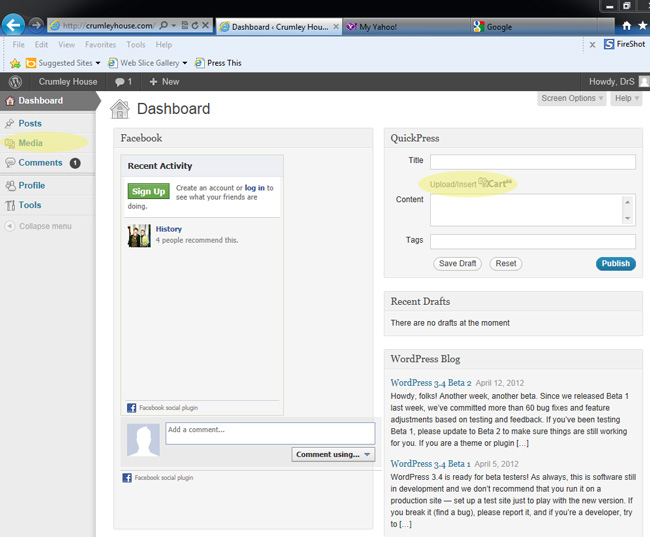The width and height of the screenshot is (650, 537).
Task: Click the Collapse menu arrow icon
Action: [x=10, y=226]
